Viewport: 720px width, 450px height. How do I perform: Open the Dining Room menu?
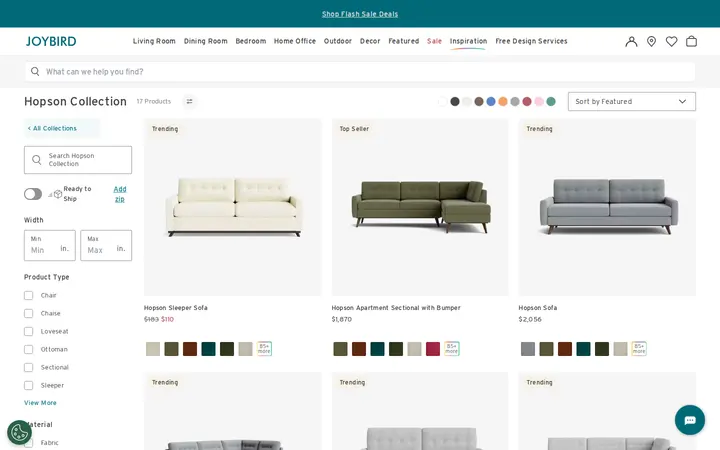point(206,41)
